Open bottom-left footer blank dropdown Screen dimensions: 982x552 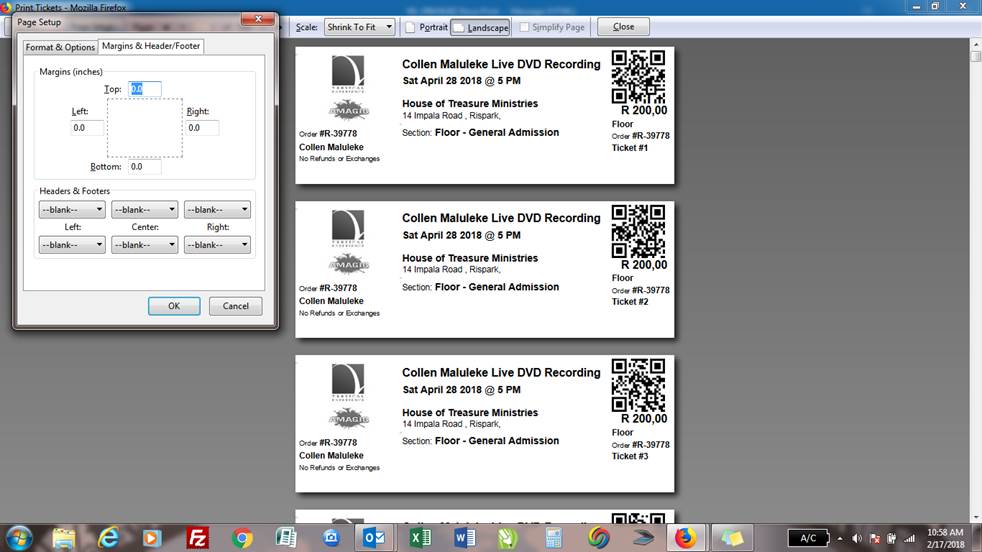72,244
